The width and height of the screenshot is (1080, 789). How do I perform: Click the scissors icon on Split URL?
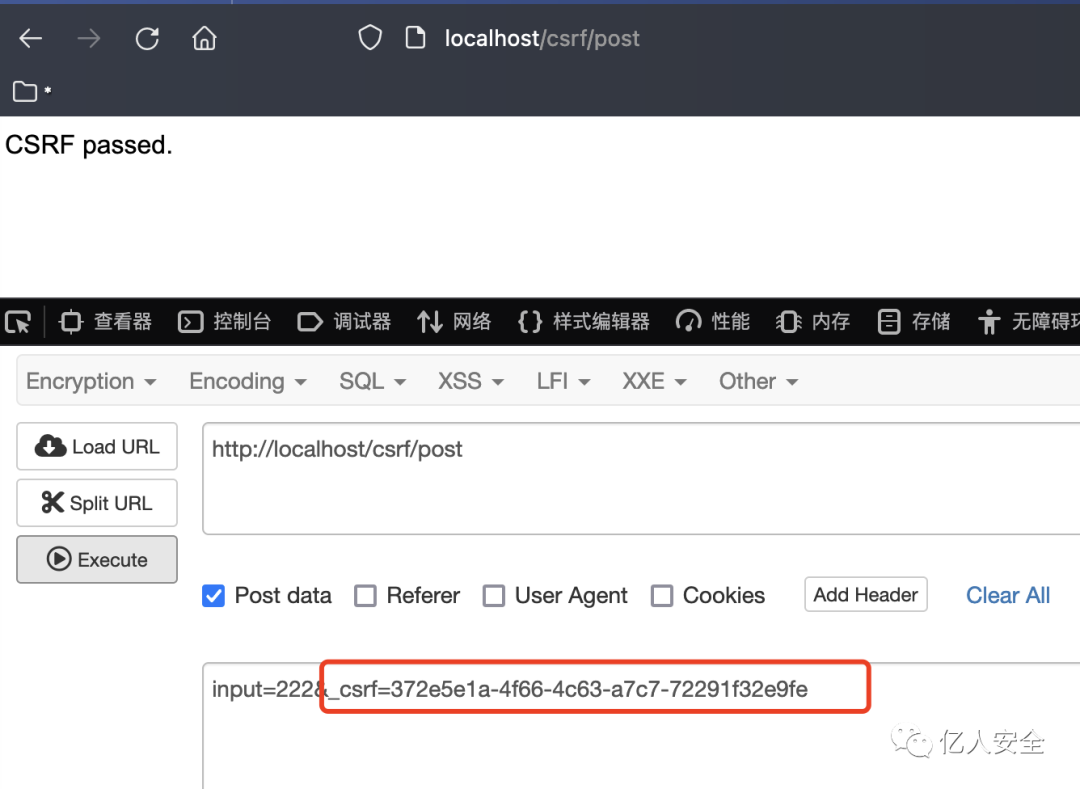point(52,503)
